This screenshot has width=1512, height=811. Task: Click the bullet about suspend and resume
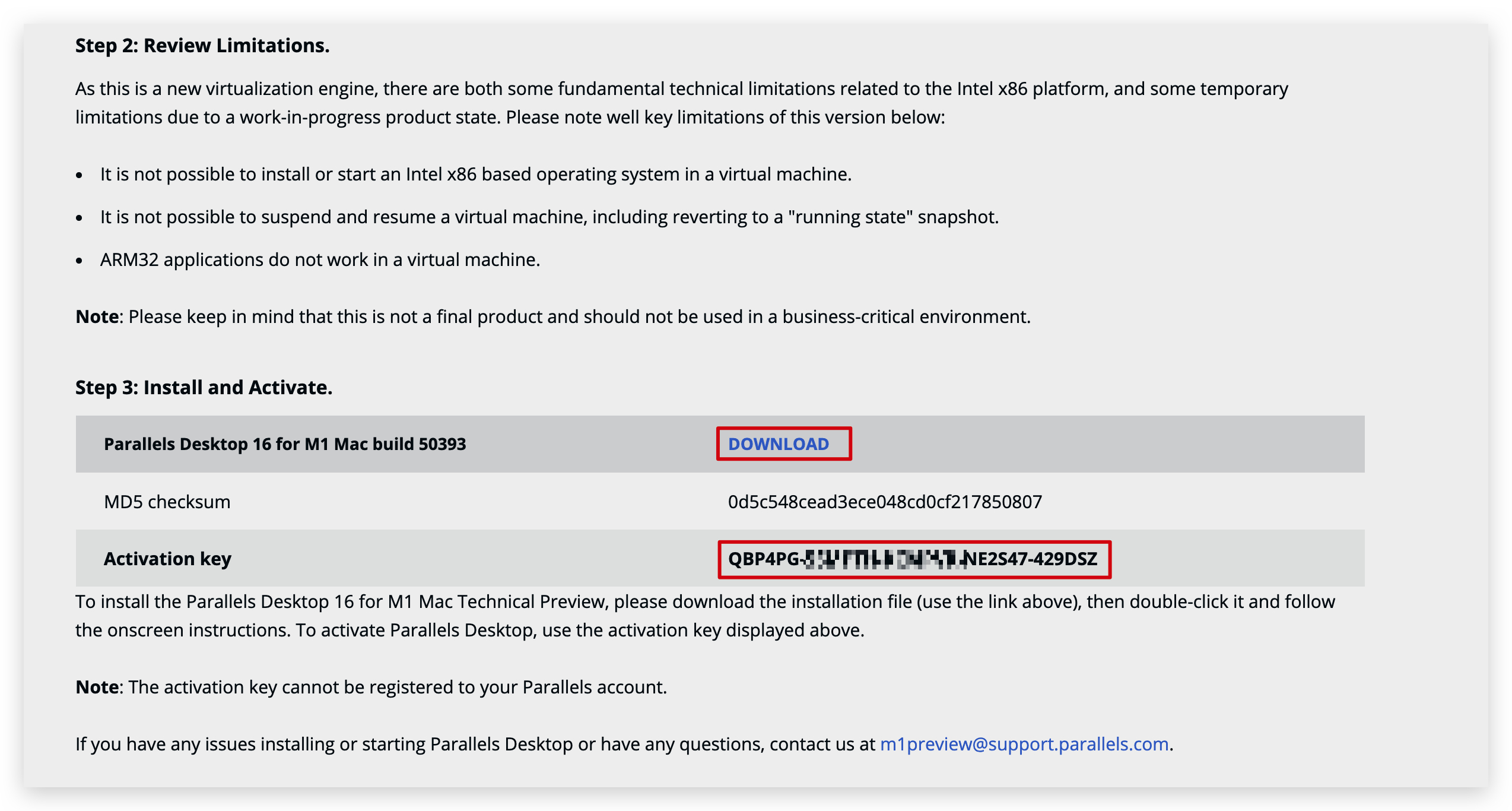tap(549, 217)
